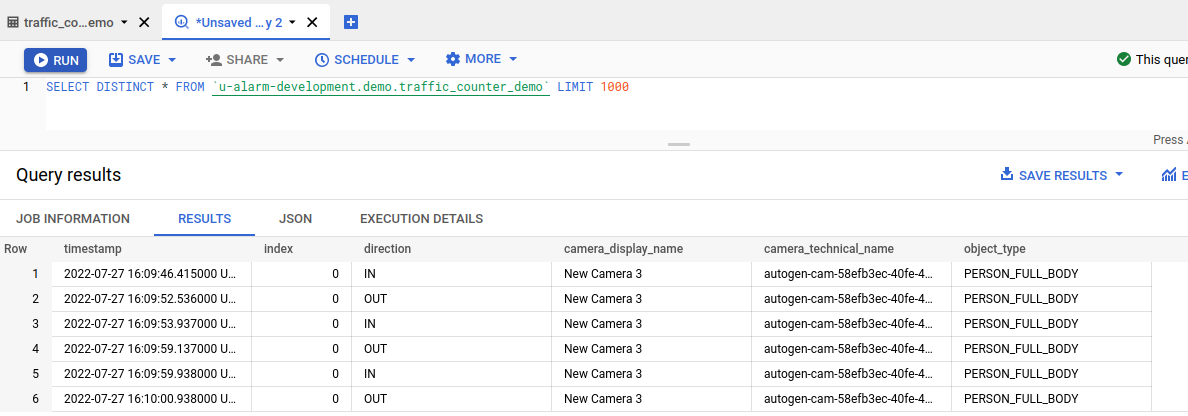
Task: View the EXECUTION DETAILS tab
Action: click(421, 219)
